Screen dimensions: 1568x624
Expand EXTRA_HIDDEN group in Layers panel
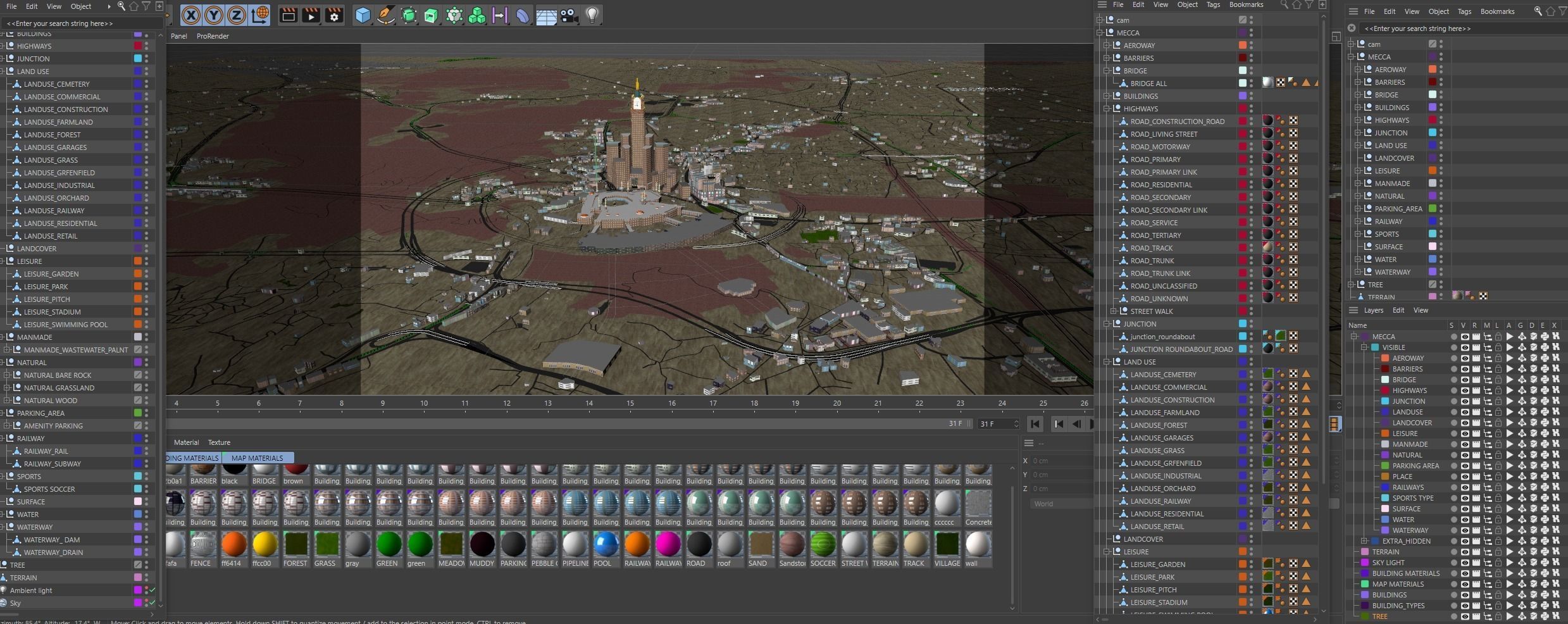1364,541
